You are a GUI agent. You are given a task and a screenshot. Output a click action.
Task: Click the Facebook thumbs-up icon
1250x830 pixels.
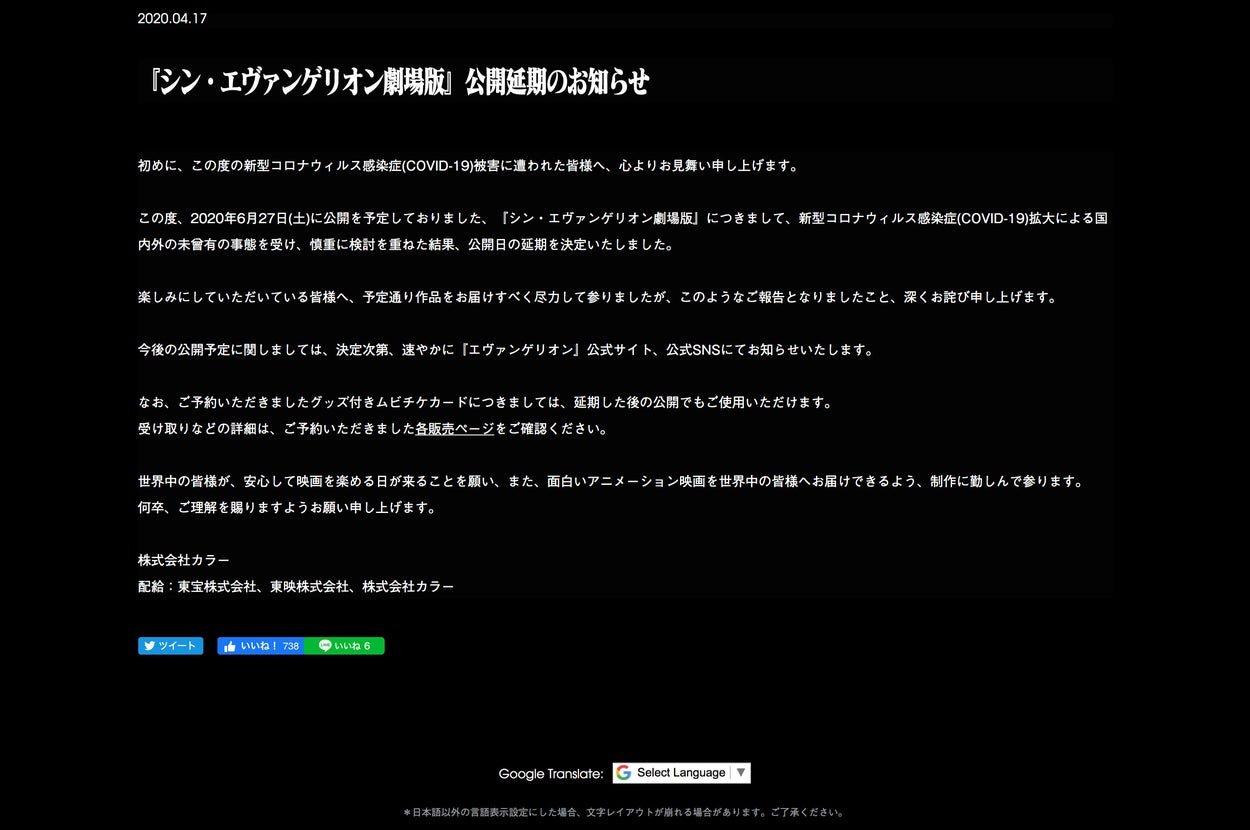tap(230, 646)
